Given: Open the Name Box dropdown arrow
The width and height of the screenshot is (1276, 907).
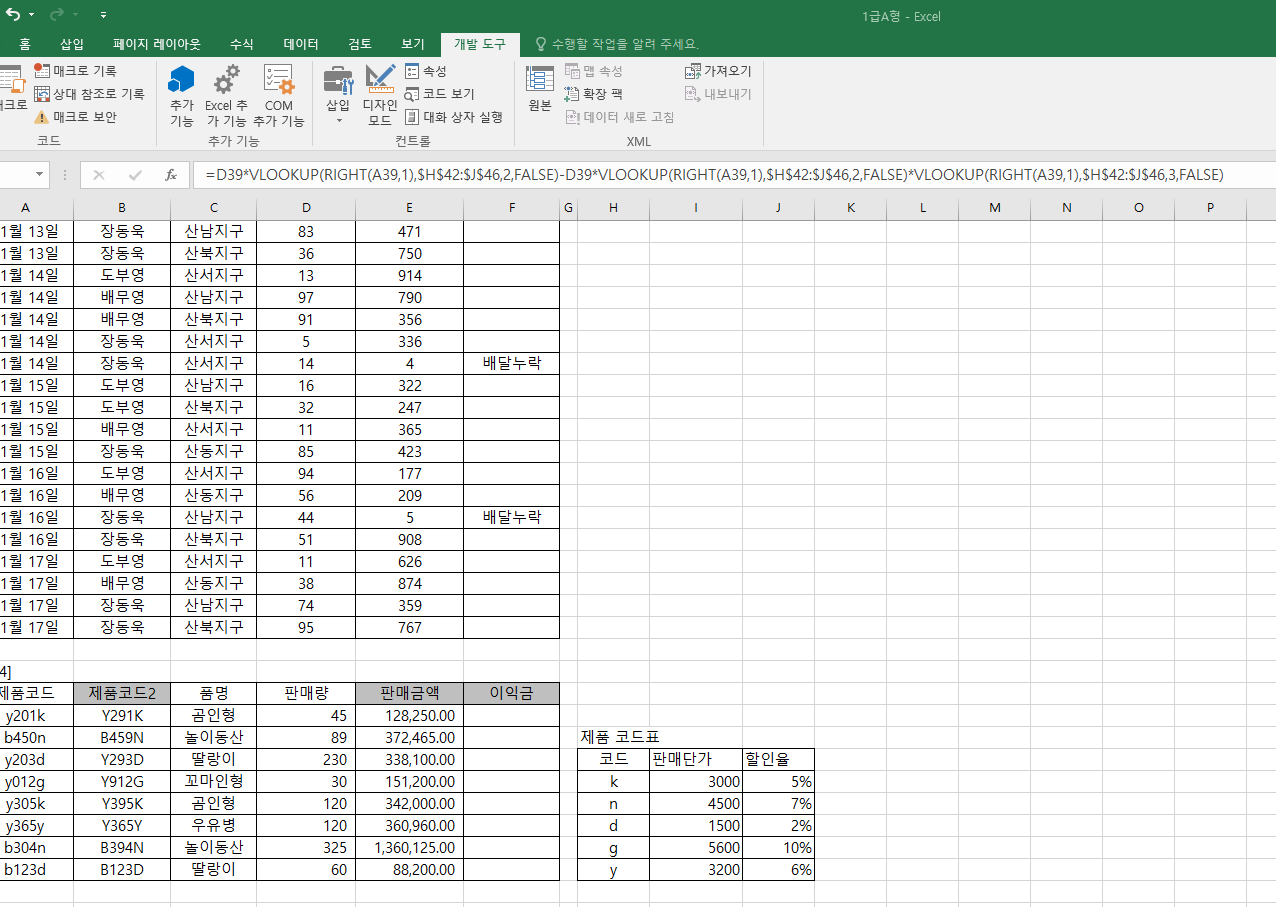Looking at the screenshot, I should [40, 175].
